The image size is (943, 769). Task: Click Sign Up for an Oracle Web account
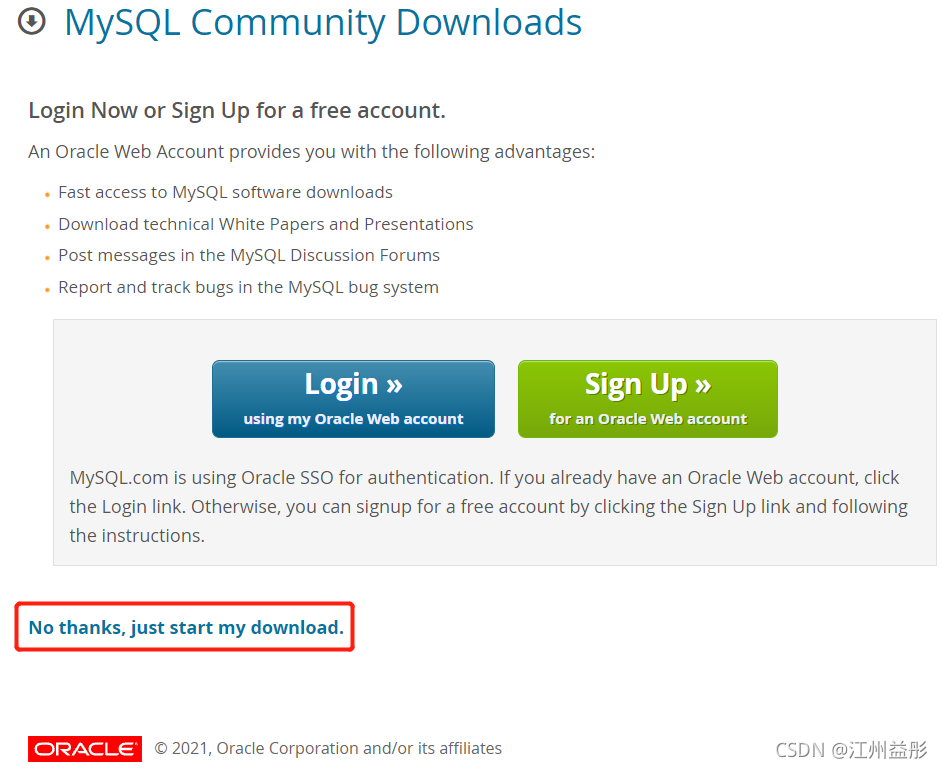point(648,399)
